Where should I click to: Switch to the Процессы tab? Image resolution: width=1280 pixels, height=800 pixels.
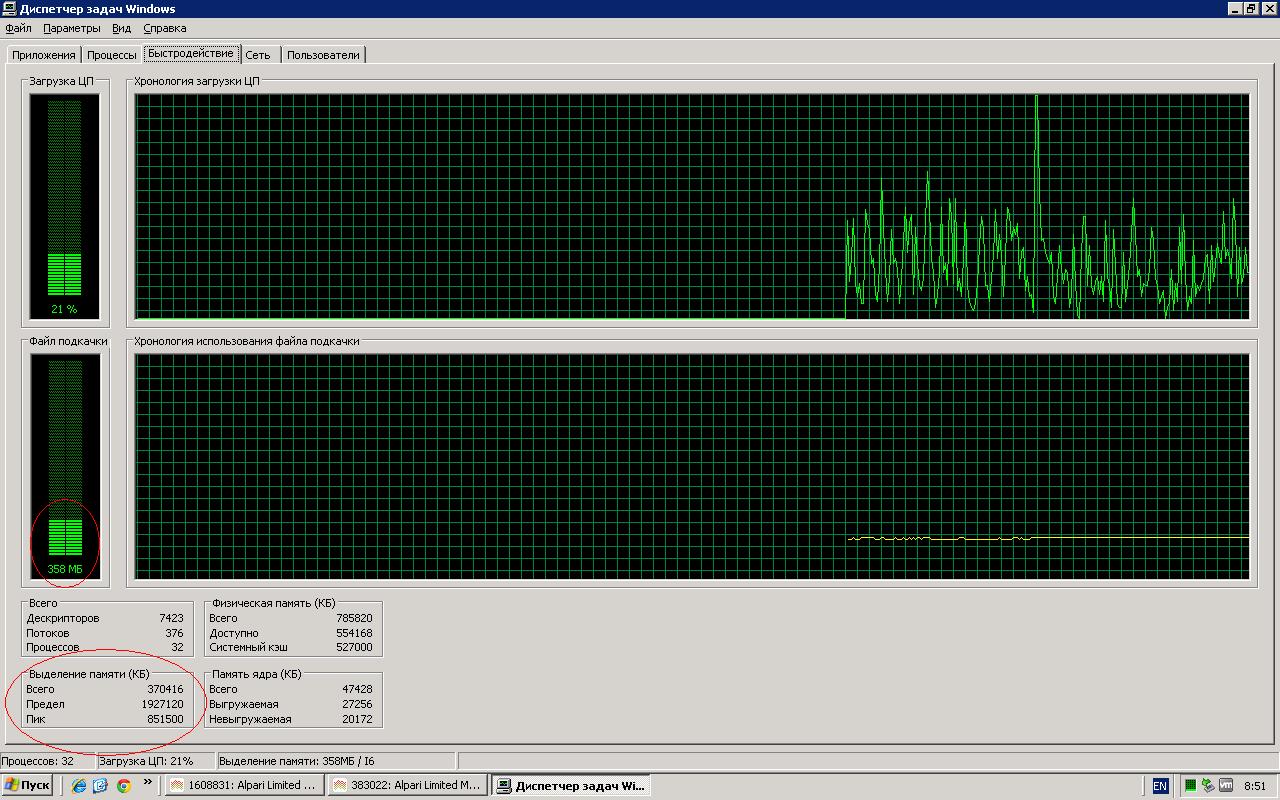111,55
